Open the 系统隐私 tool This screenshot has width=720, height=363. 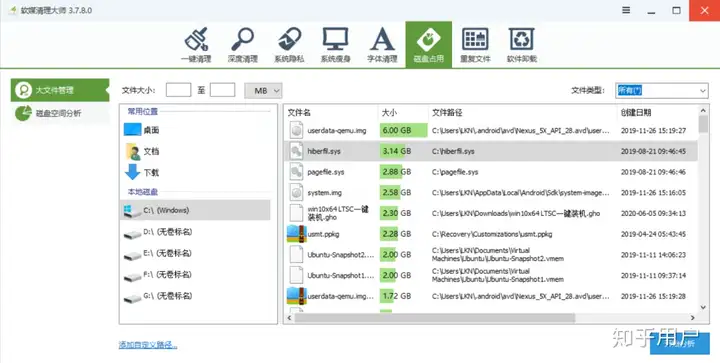click(x=289, y=45)
